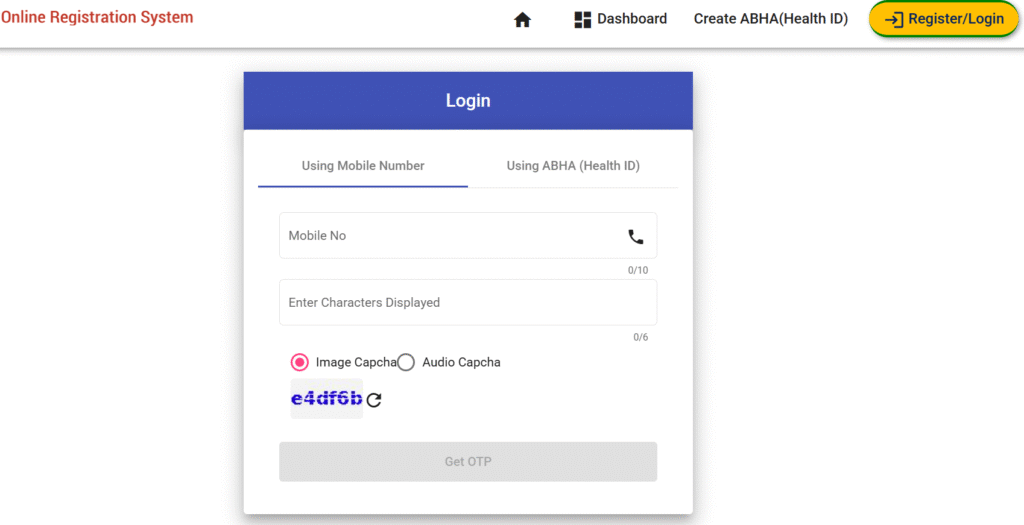1024x525 pixels.
Task: Select the Audio Capcha radio button
Action: point(406,362)
